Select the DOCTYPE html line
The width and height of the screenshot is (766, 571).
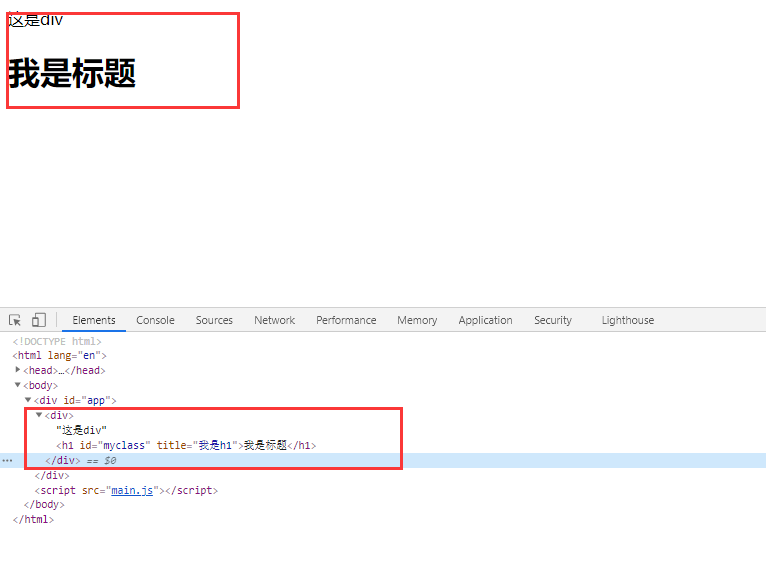[57, 341]
